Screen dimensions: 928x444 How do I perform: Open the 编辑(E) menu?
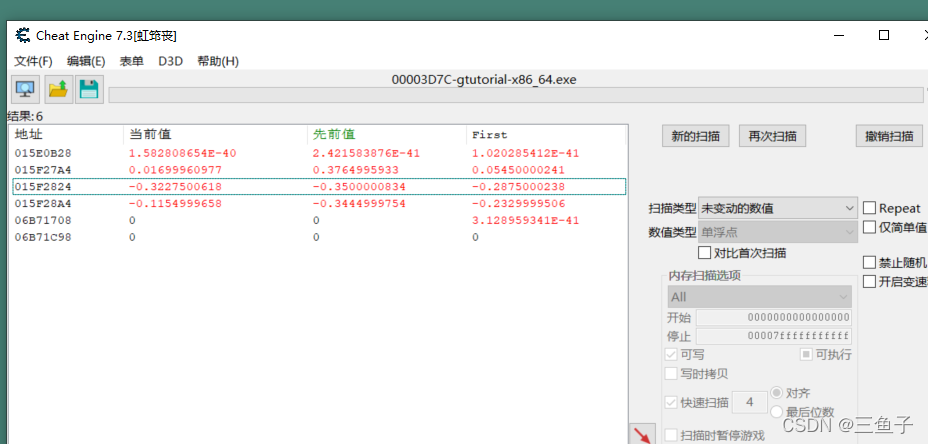[x=86, y=61]
